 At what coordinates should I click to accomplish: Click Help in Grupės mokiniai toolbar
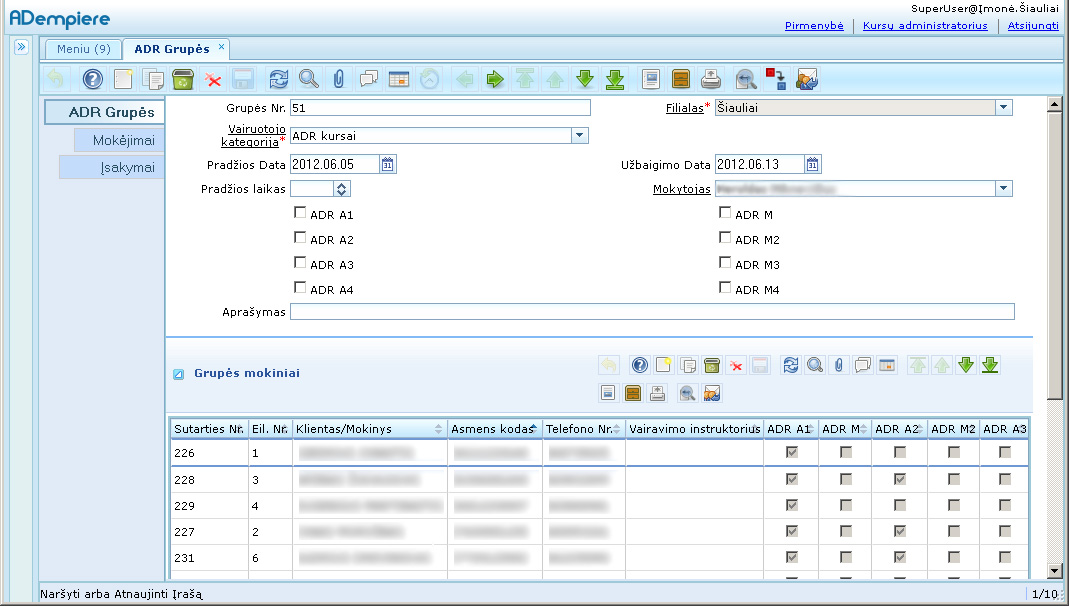tap(639, 365)
